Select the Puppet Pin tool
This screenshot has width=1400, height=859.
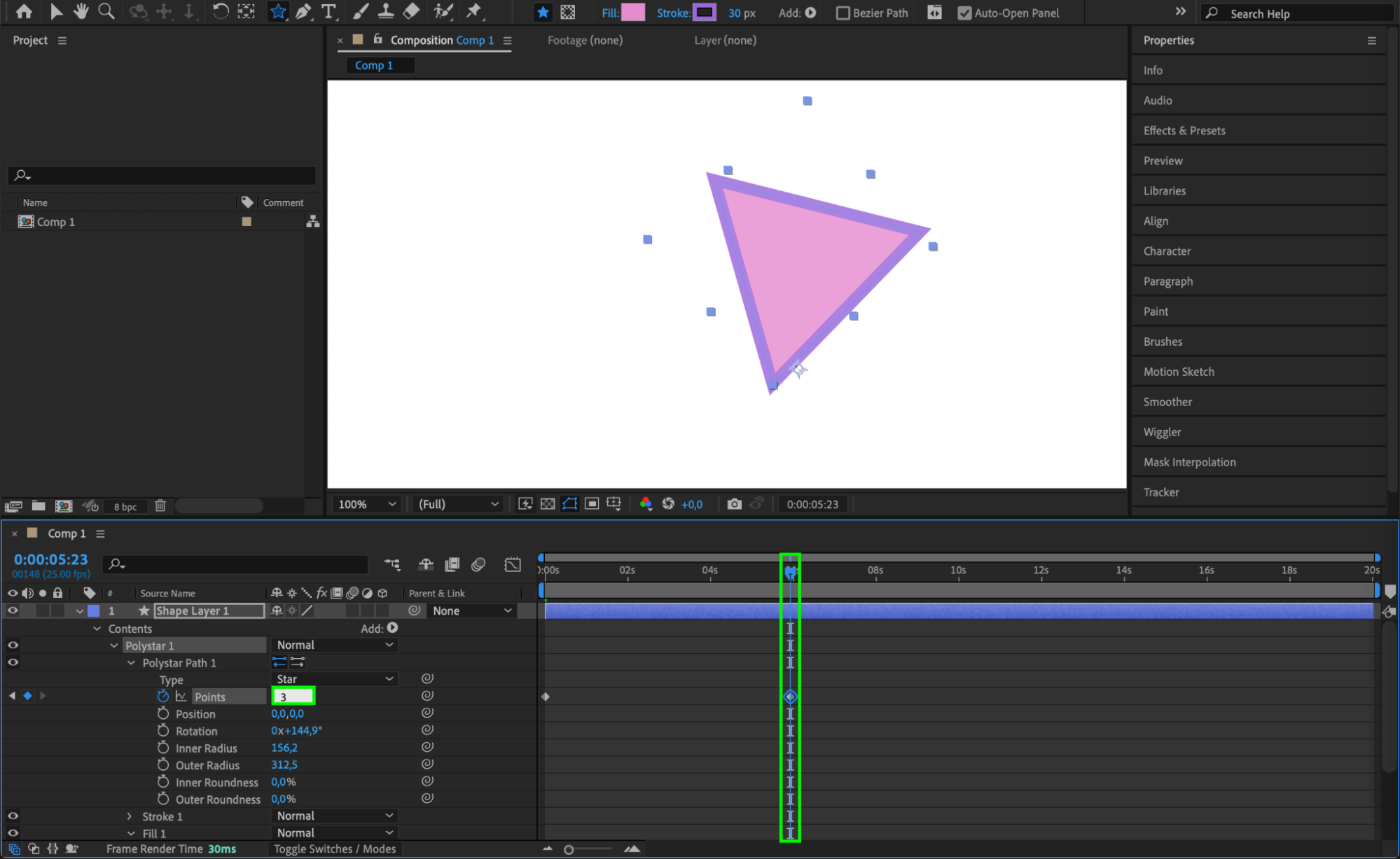click(474, 11)
